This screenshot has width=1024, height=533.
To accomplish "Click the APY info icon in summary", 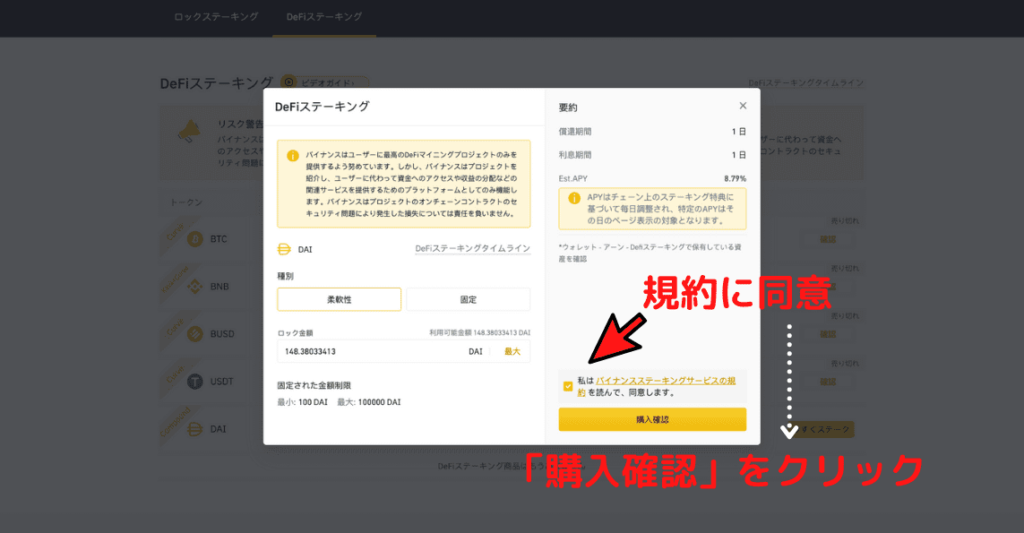I will tap(574, 198).
